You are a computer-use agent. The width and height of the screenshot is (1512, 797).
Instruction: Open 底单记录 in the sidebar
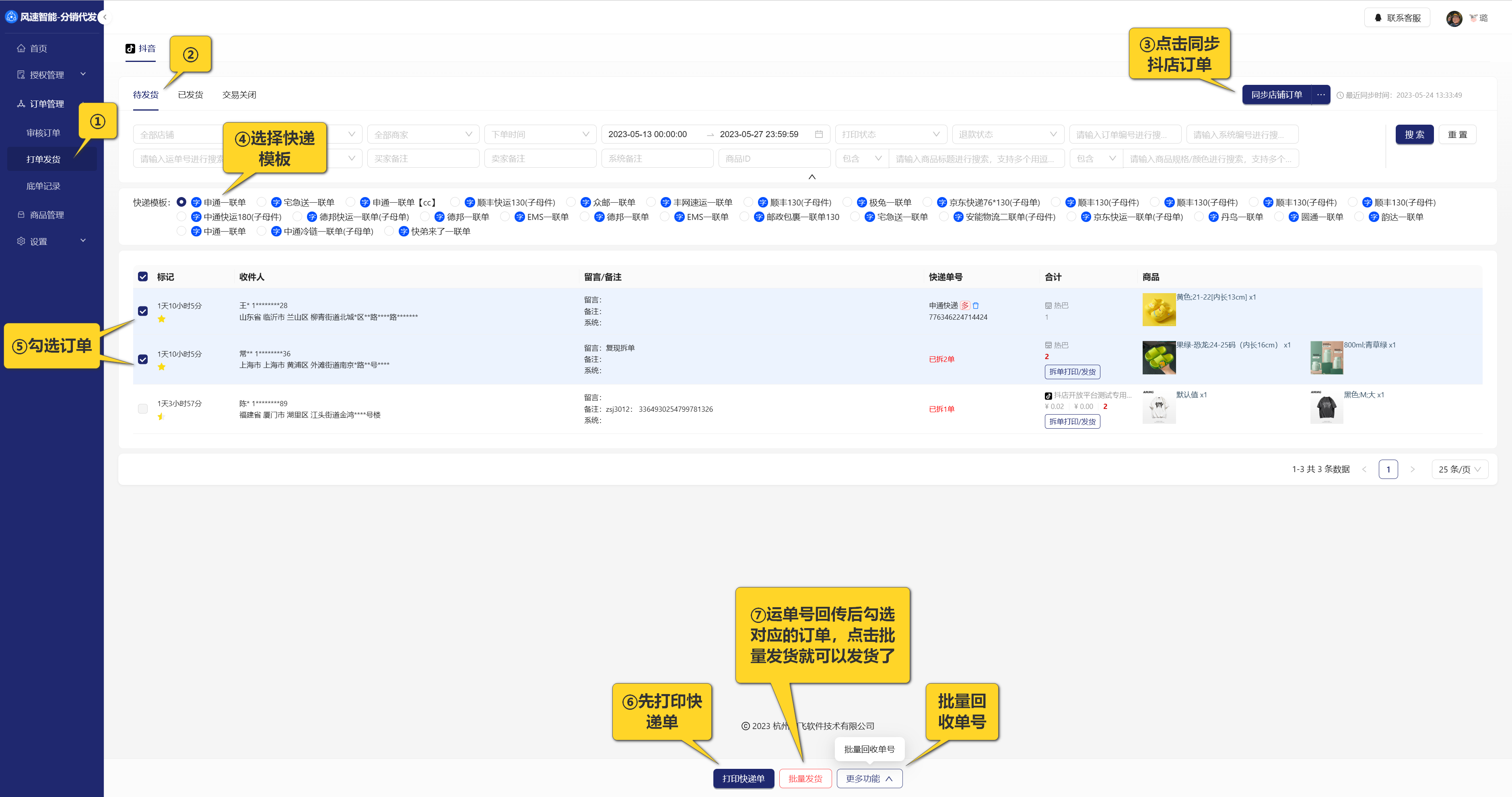pos(43,186)
